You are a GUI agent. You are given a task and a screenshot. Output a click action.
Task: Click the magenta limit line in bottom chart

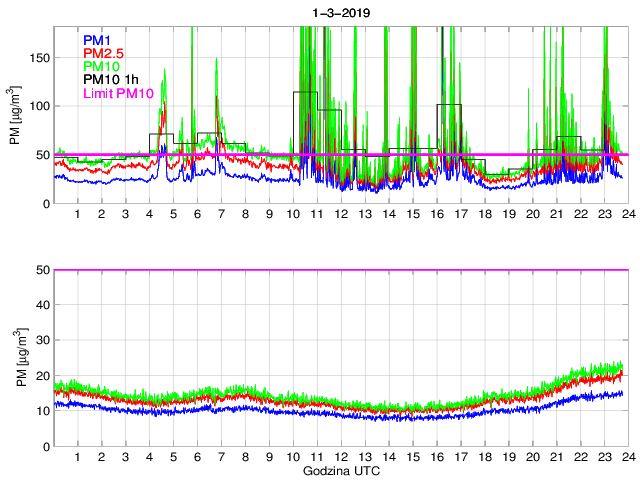click(340, 270)
